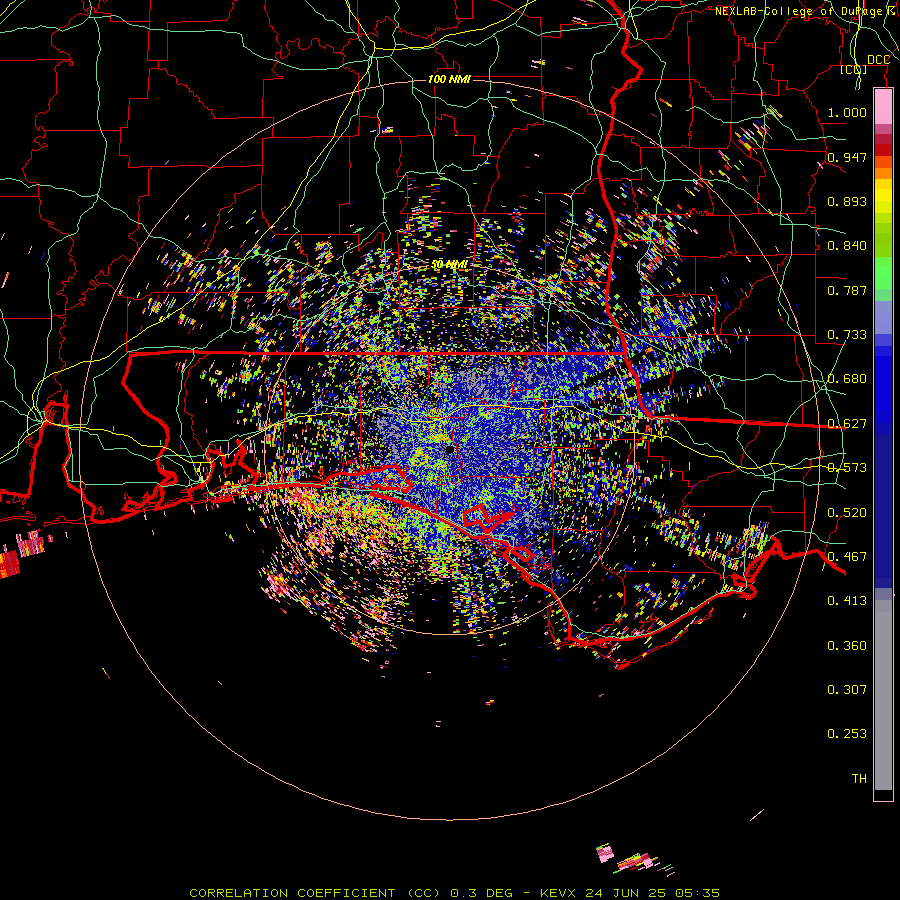Click the 0.840 color scale value
This screenshot has width=900, height=900.
pyautogui.click(x=847, y=246)
